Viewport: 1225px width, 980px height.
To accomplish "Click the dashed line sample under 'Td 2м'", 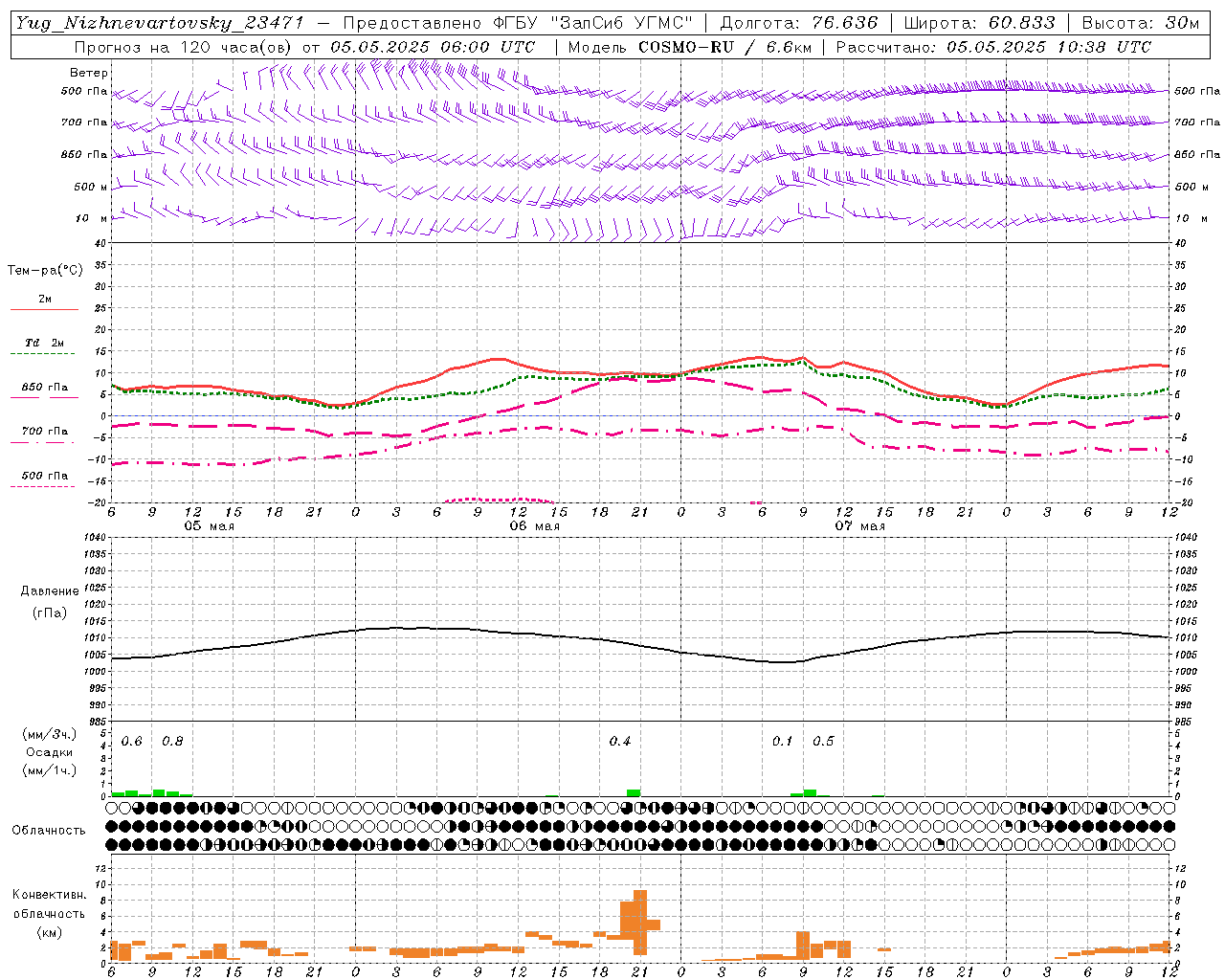I will (x=44, y=354).
